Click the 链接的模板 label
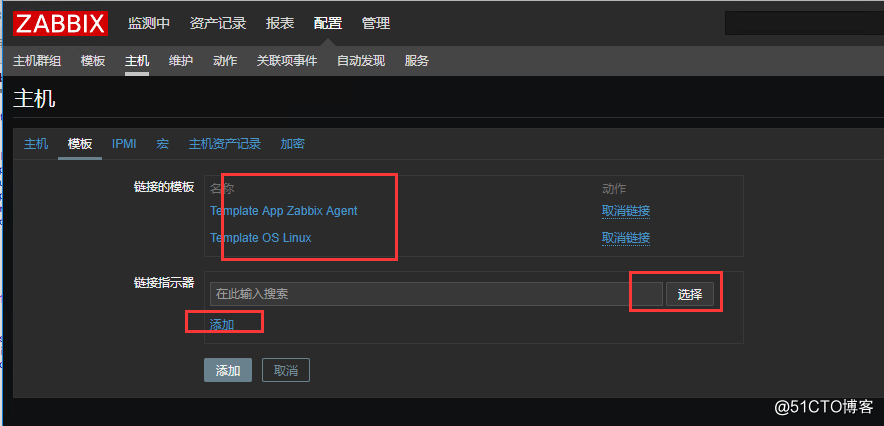 [164, 187]
